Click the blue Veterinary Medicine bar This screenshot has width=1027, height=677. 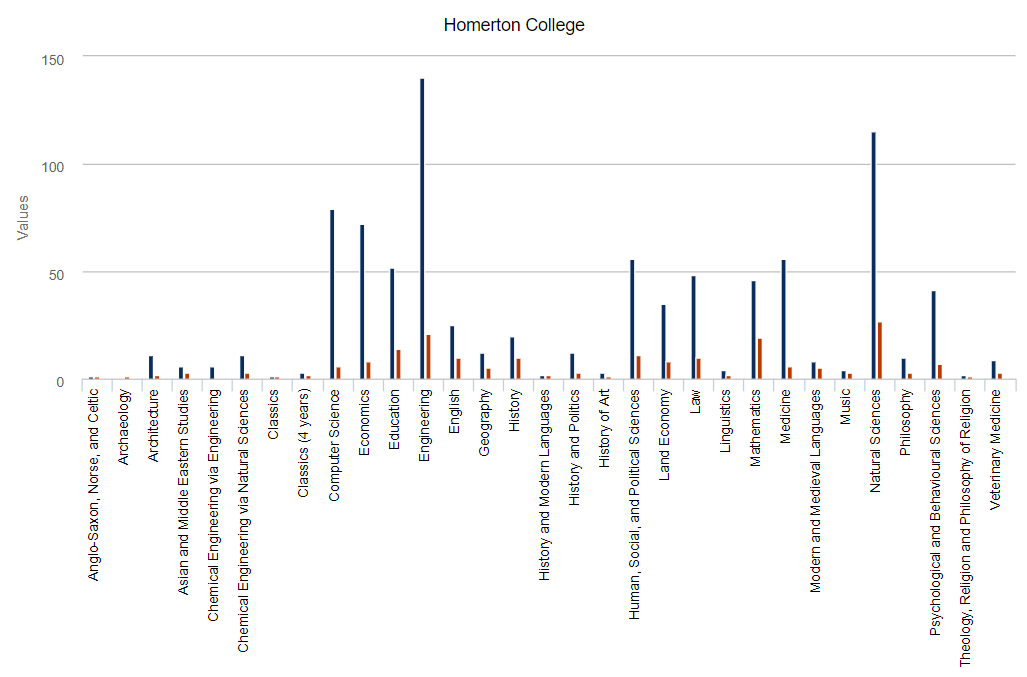click(994, 370)
